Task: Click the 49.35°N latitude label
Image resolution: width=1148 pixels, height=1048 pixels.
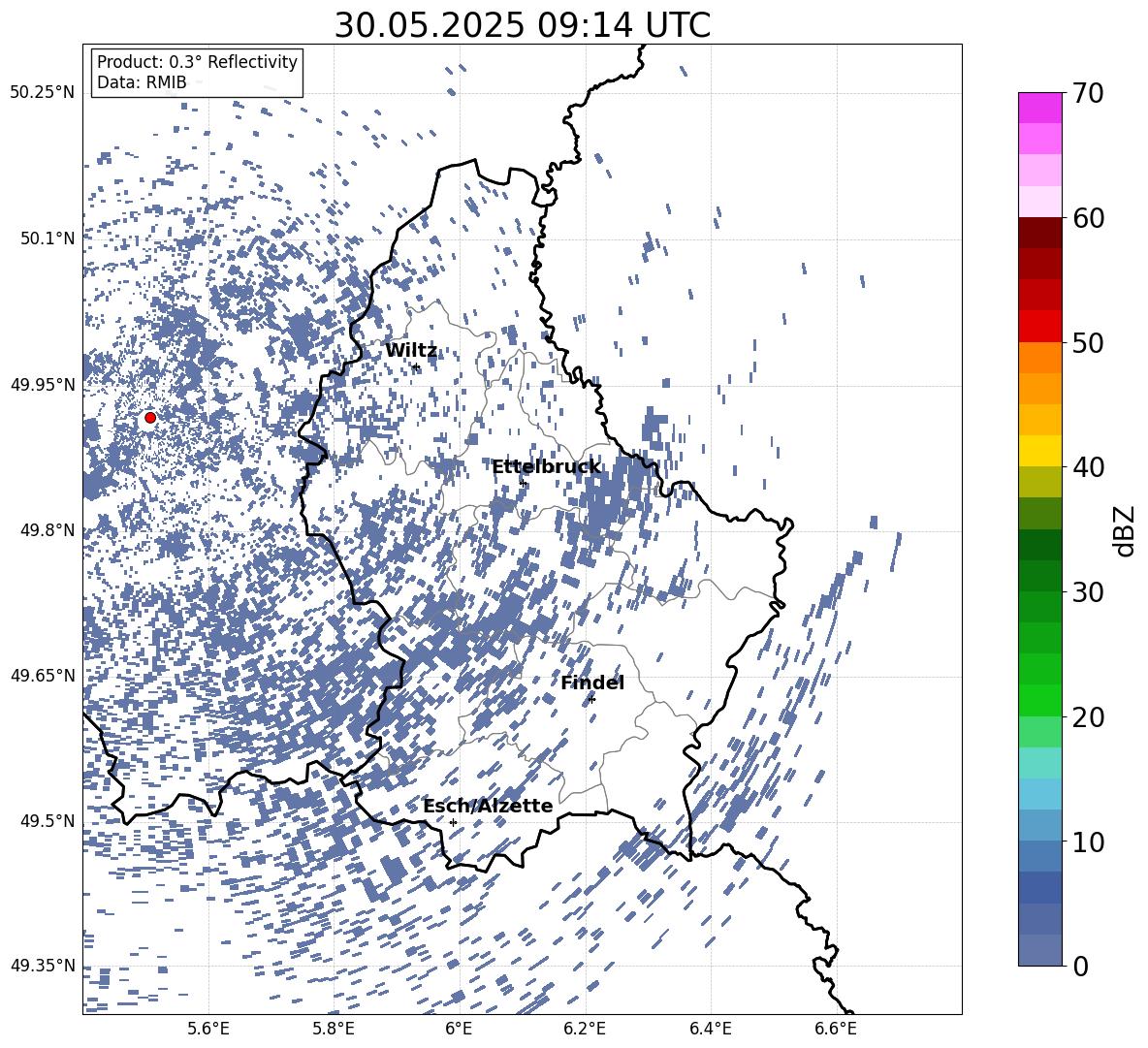Action: pyautogui.click(x=43, y=966)
